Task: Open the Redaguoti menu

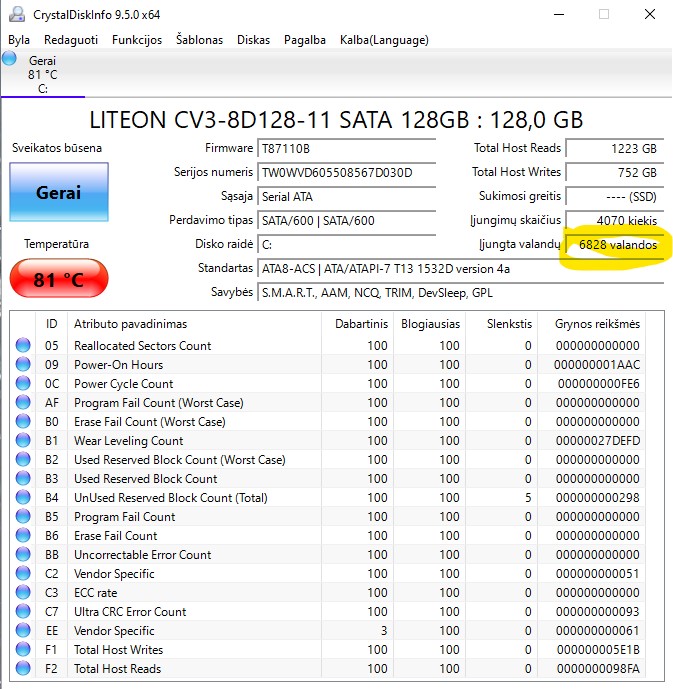Action: [71, 40]
